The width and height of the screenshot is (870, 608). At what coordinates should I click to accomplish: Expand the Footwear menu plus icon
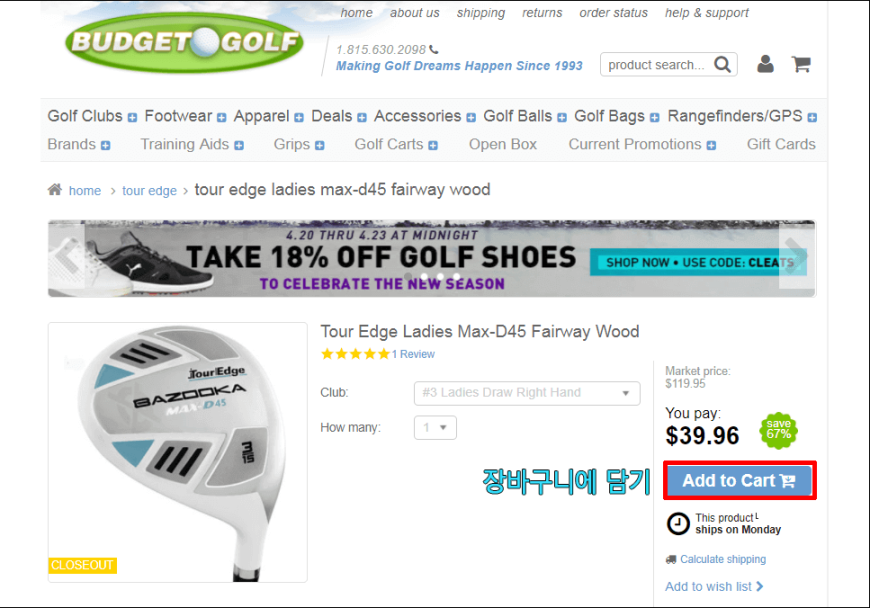click(x=221, y=117)
